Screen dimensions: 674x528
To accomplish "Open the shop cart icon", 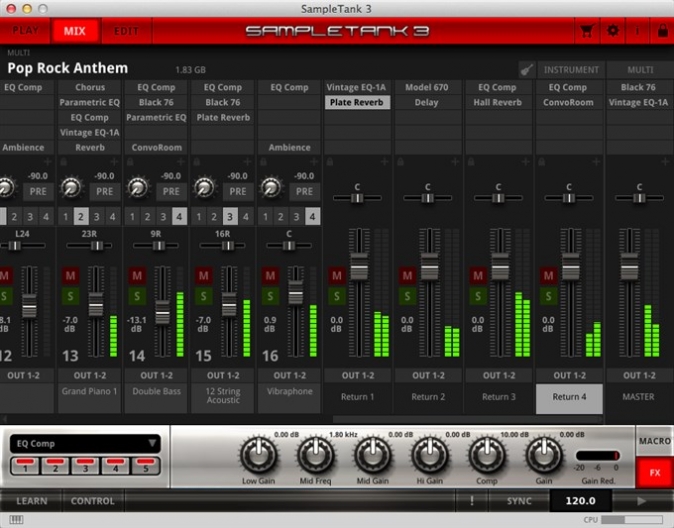I will [x=587, y=31].
